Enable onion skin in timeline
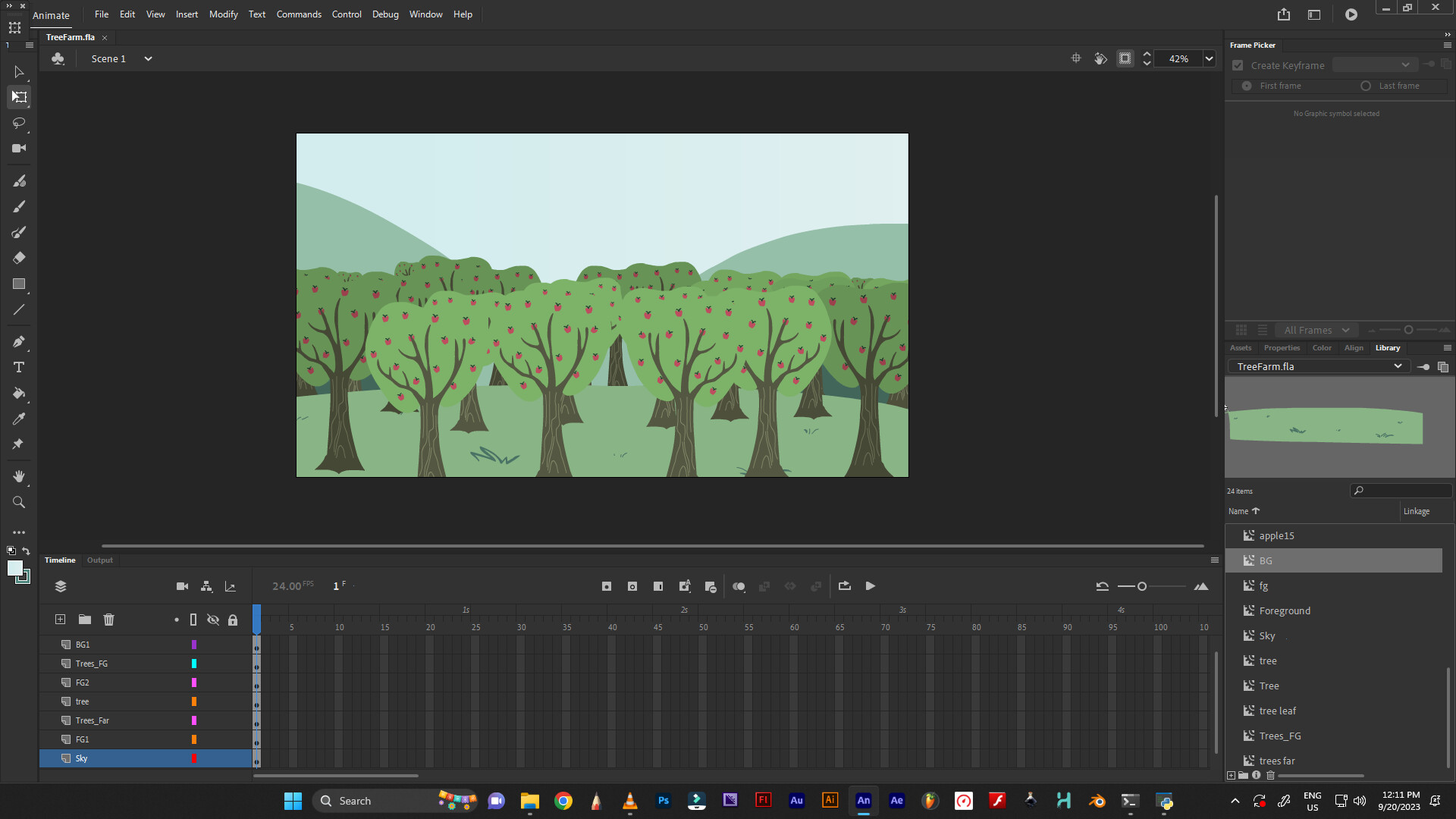Image resolution: width=1456 pixels, height=819 pixels. click(739, 586)
